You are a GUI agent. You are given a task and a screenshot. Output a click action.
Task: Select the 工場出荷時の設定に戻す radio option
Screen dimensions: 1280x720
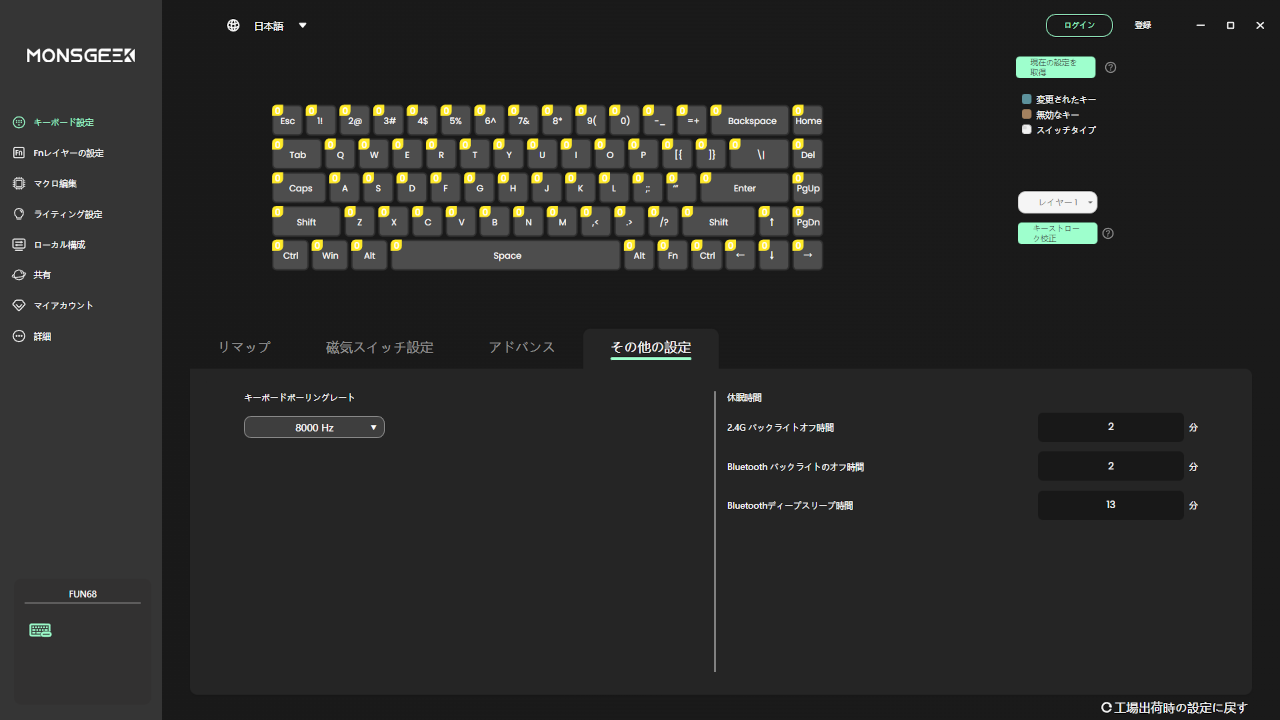tap(1106, 708)
